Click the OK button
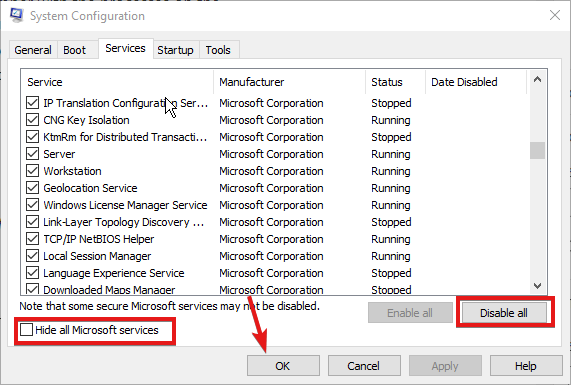Viewport: 571px width, 385px height. tap(283, 366)
